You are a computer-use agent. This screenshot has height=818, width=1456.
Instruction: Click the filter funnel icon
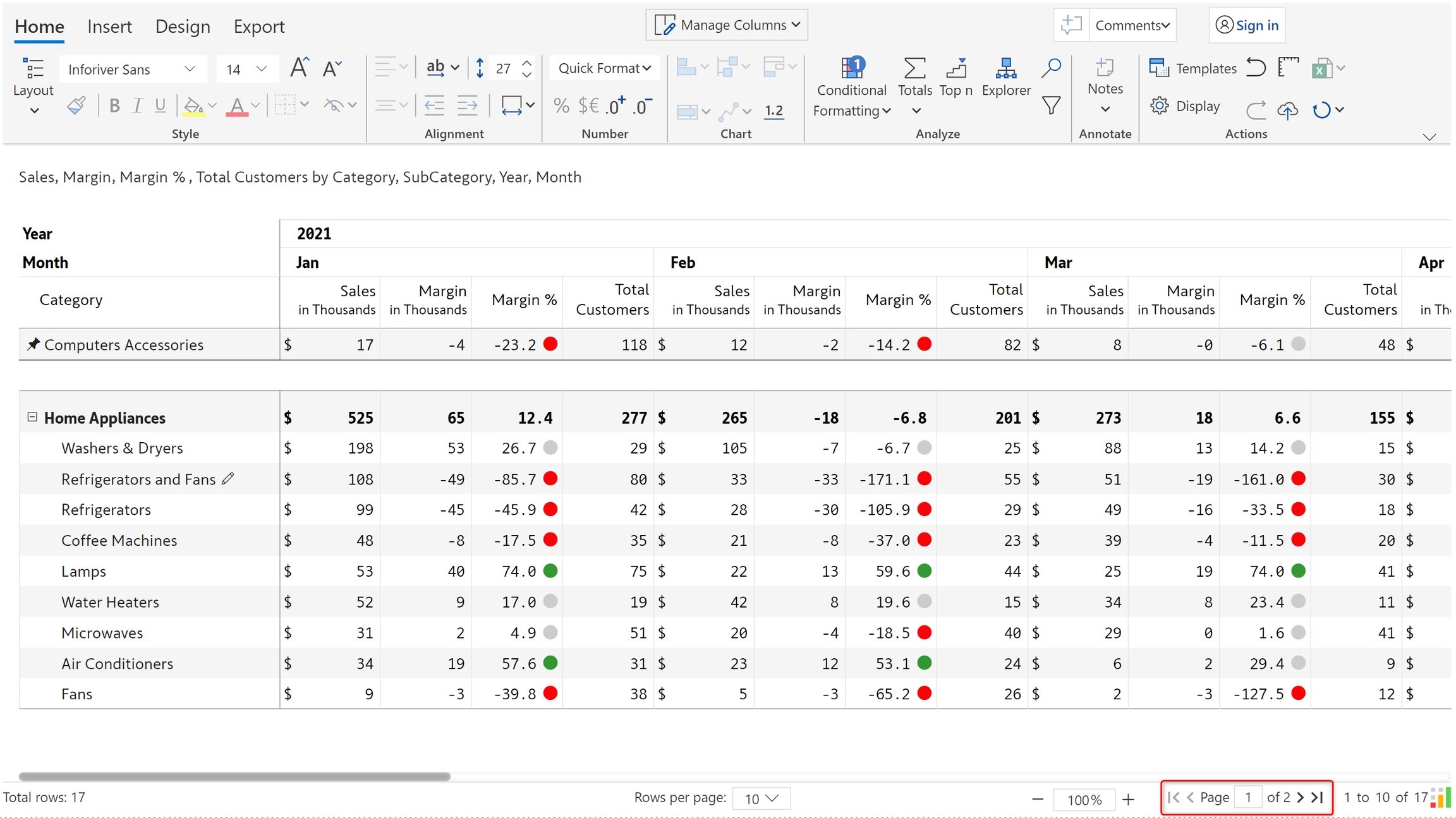point(1051,105)
